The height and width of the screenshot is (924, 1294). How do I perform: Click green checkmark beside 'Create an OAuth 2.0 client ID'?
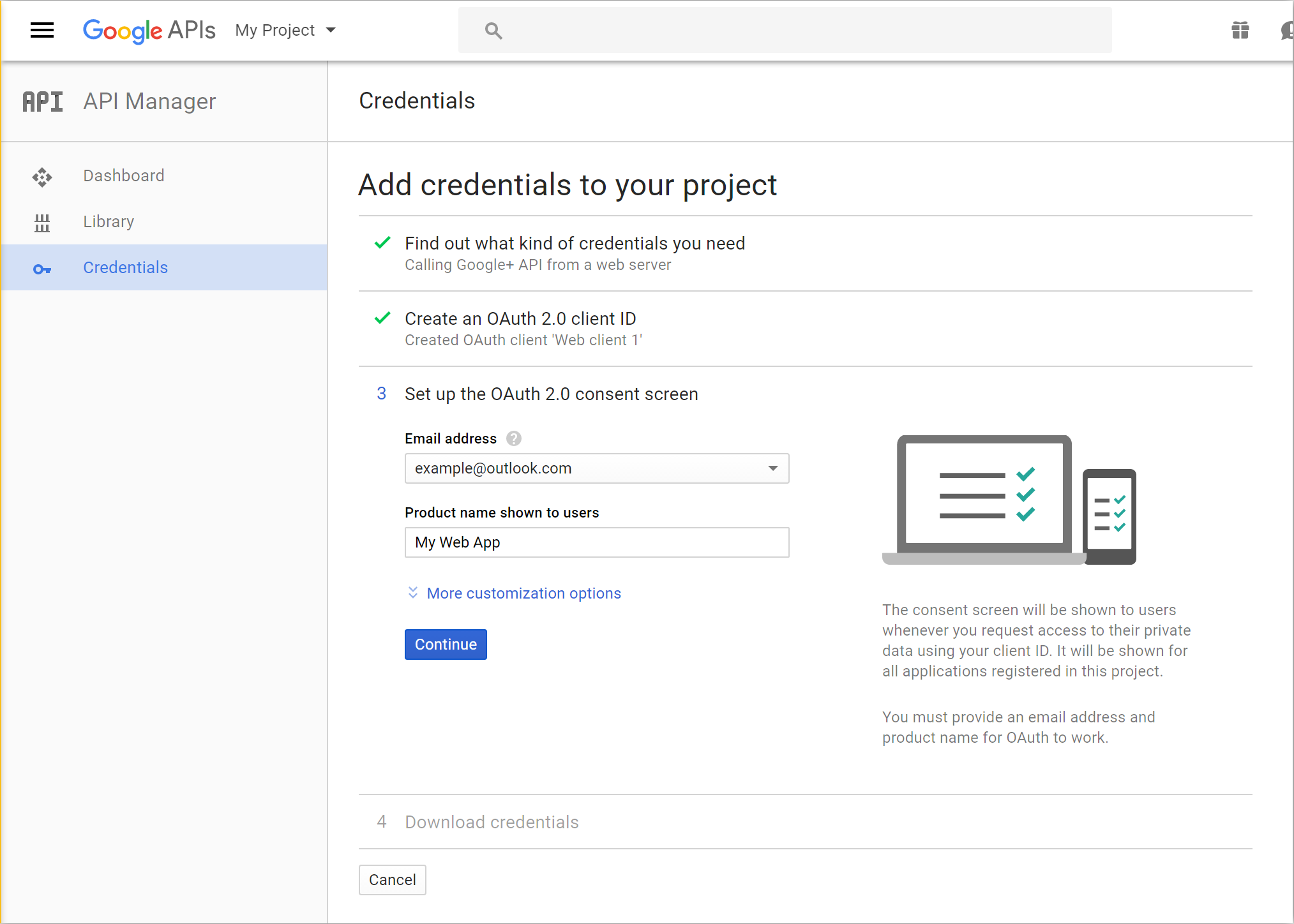(382, 318)
